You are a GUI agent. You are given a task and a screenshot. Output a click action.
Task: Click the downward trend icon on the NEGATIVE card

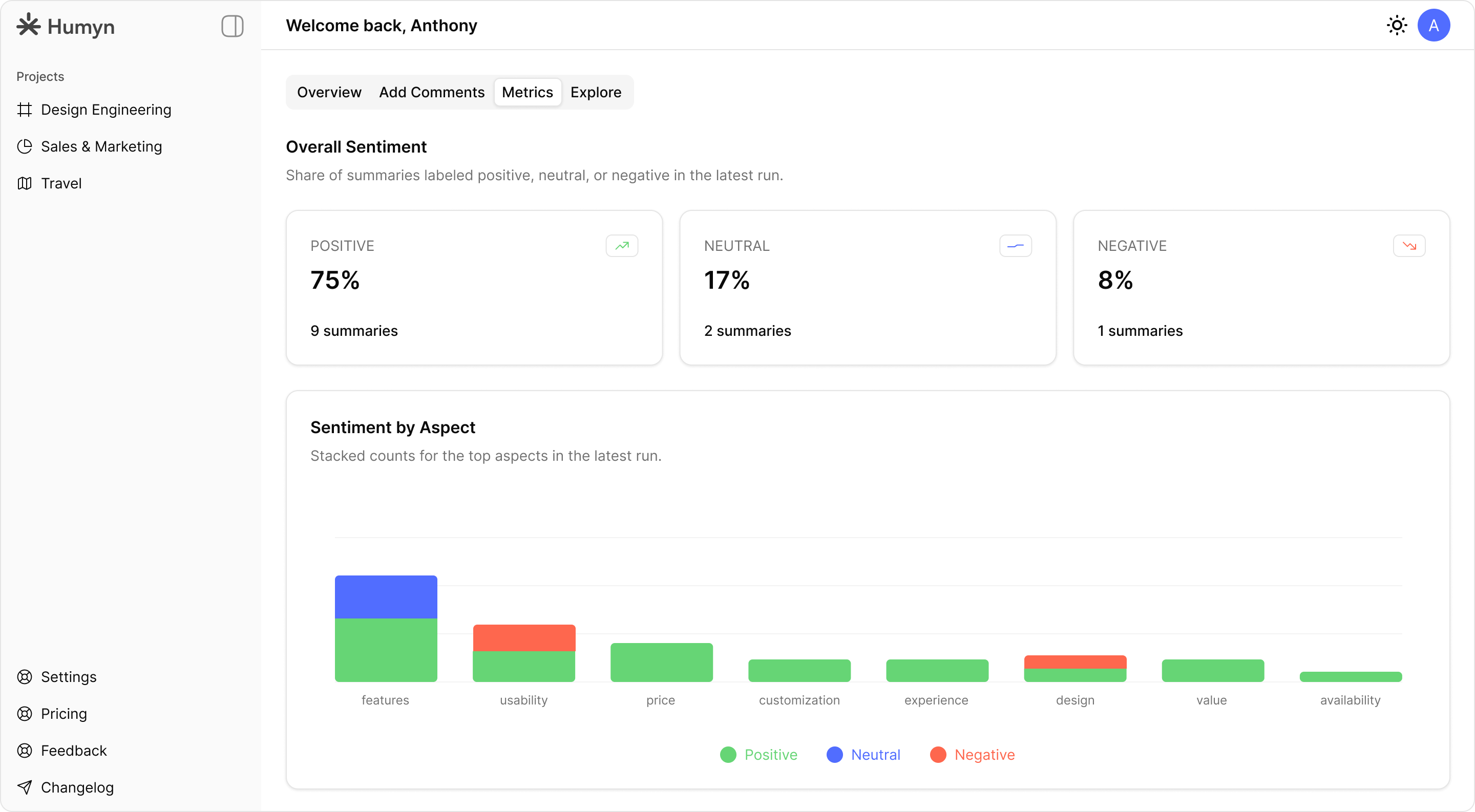tap(1409, 245)
